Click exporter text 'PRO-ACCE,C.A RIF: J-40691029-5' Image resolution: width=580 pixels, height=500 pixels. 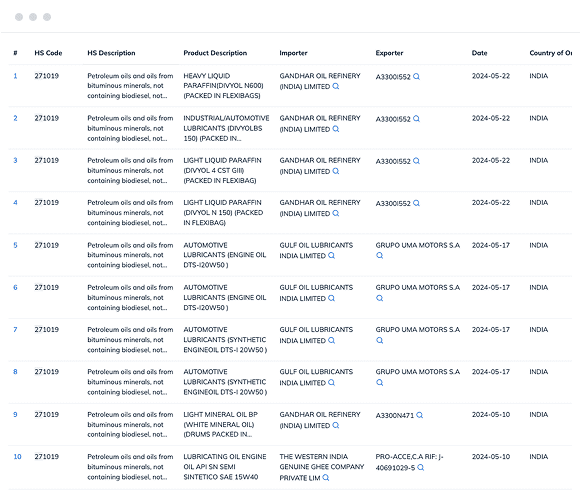[x=409, y=462]
